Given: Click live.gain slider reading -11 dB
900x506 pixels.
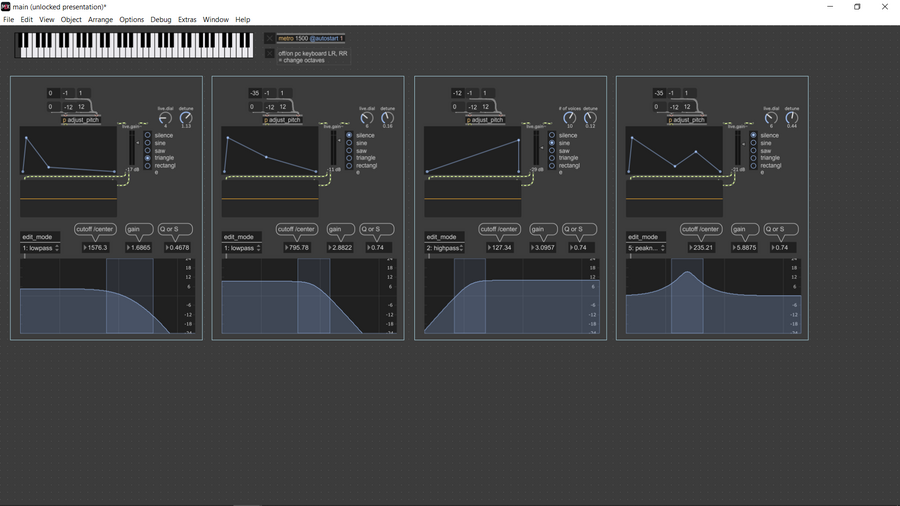Looking at the screenshot, I should 334,148.
